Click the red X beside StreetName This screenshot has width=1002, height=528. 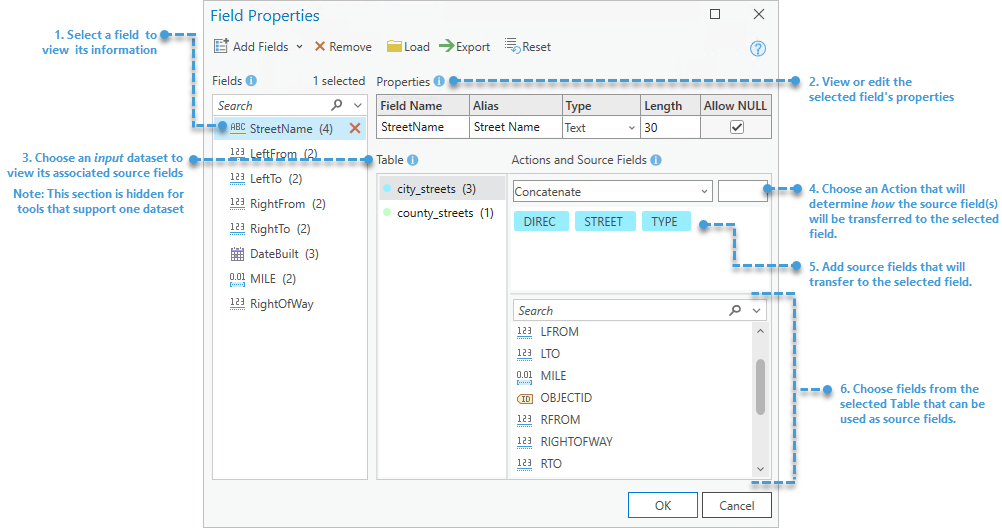pos(354,128)
